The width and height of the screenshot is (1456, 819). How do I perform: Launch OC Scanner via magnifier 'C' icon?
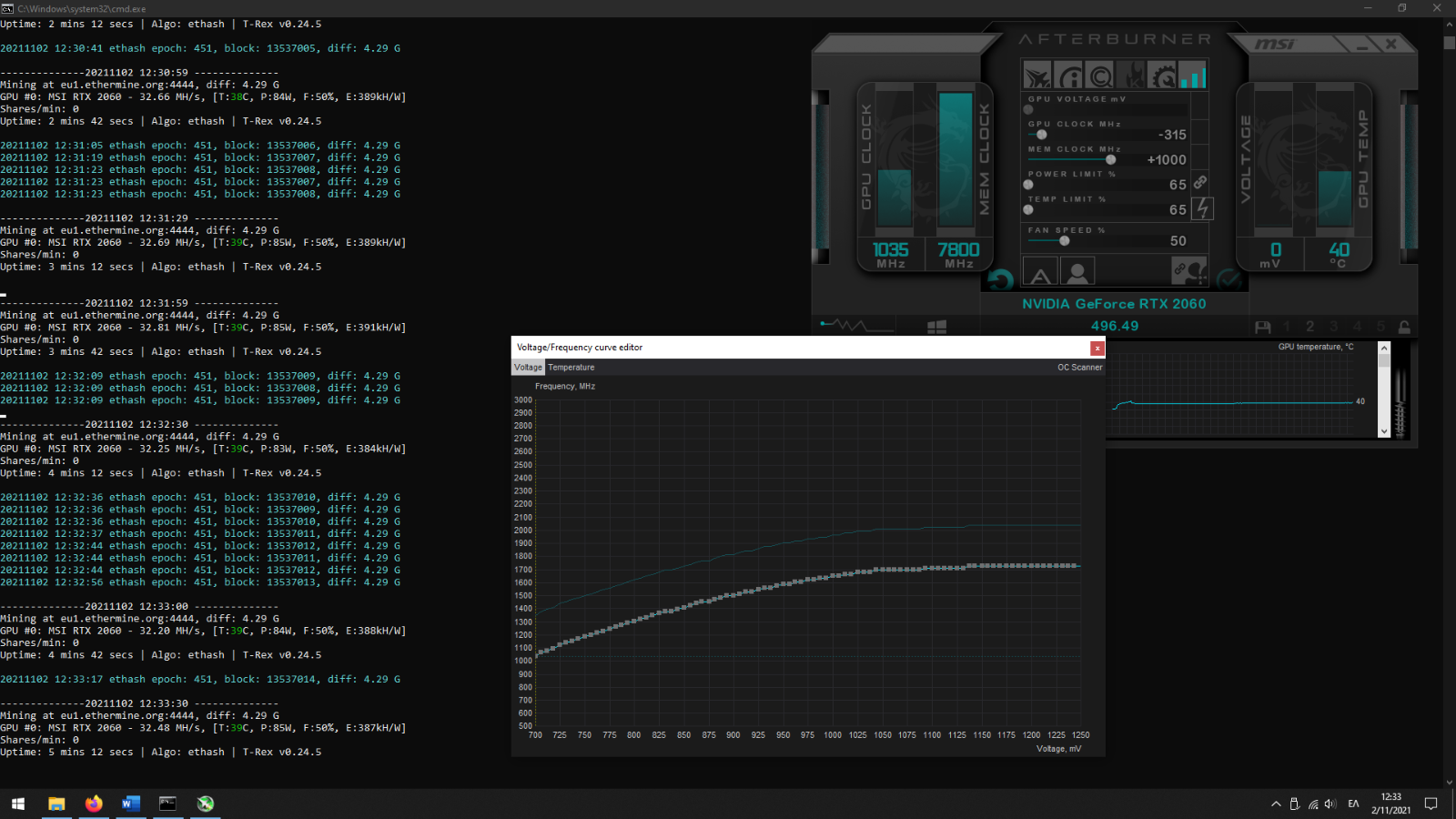click(x=1099, y=76)
